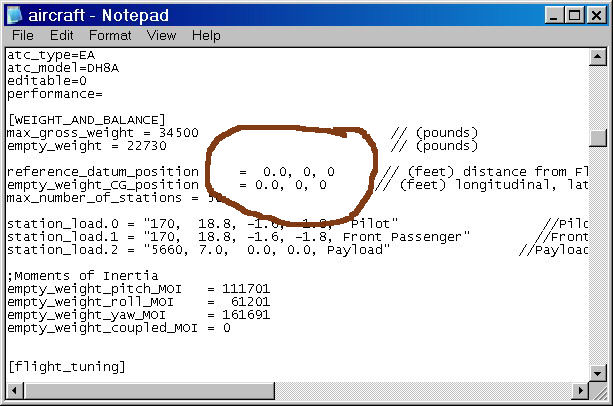Image resolution: width=613 pixels, height=406 pixels.
Task: Click the horizontal scrollbar right arrow
Action: tap(580, 391)
